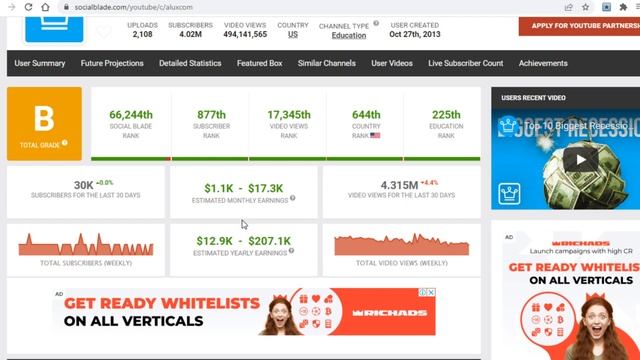Click the 877th subscriber rank

coord(211,115)
